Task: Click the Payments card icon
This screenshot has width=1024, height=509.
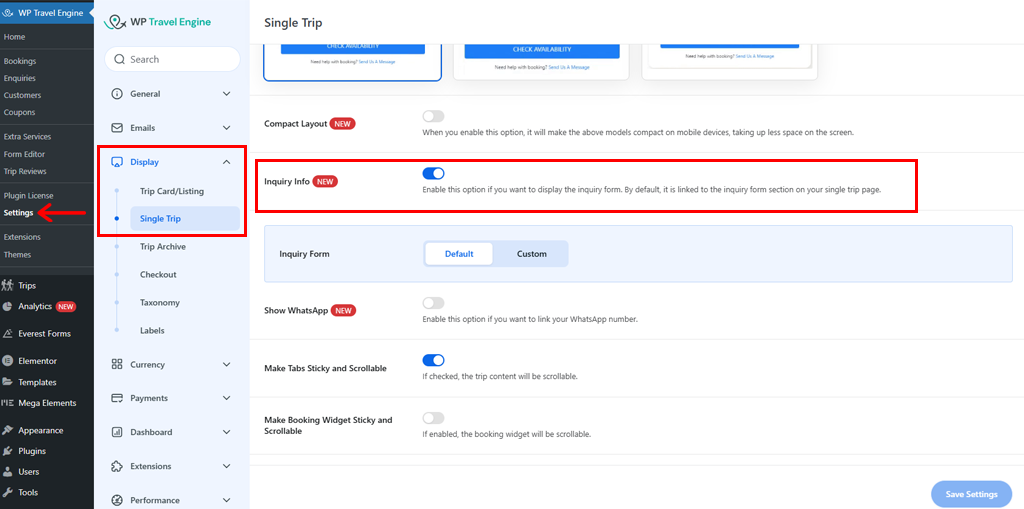Action: click(x=117, y=398)
